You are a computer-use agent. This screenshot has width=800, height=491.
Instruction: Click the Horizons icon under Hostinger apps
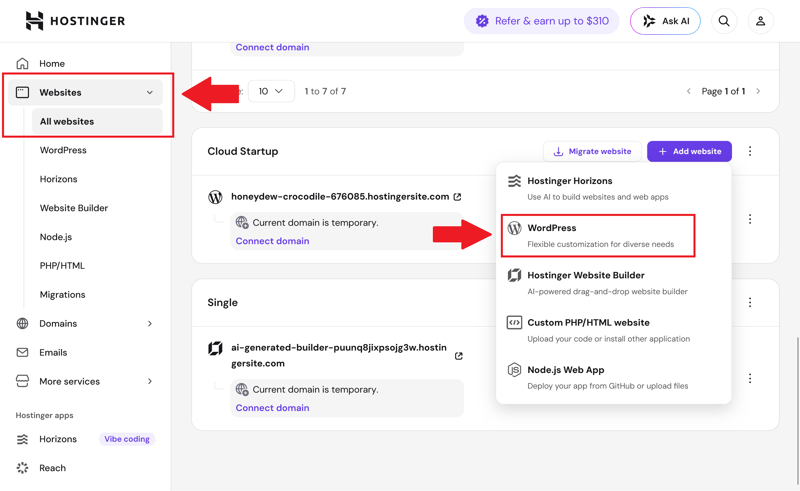22,439
